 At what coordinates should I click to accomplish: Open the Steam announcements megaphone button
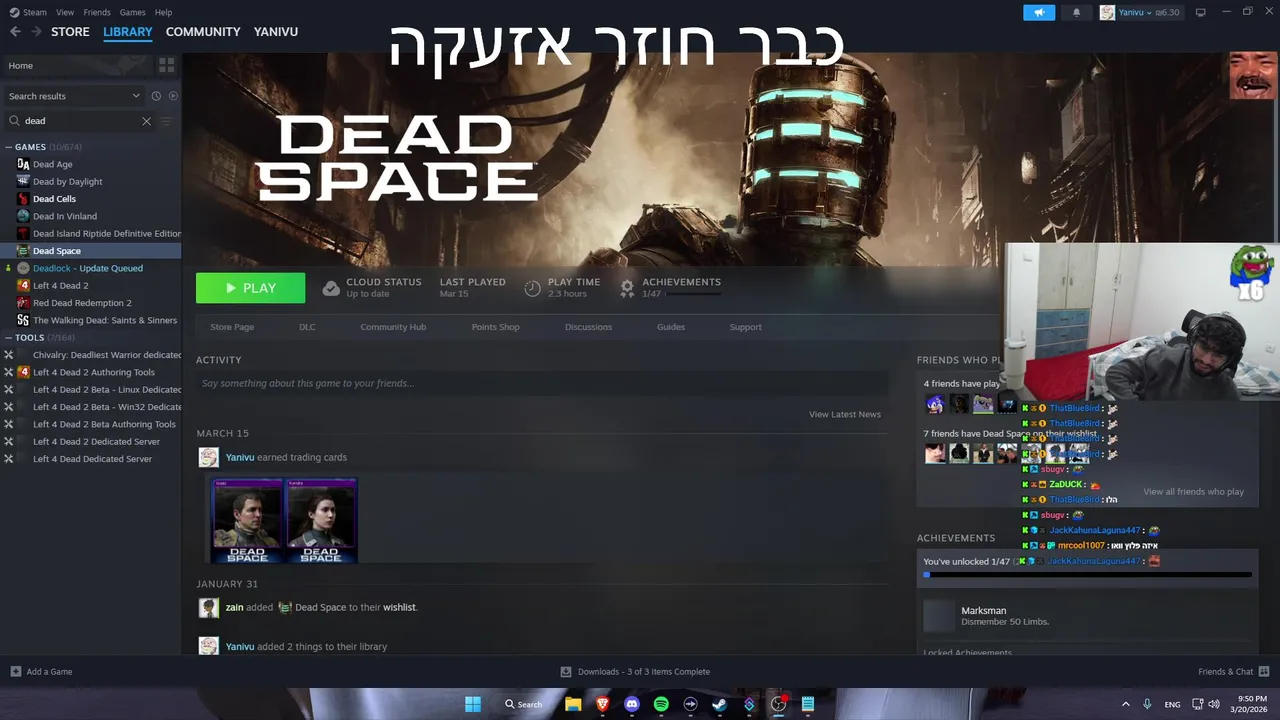1039,12
